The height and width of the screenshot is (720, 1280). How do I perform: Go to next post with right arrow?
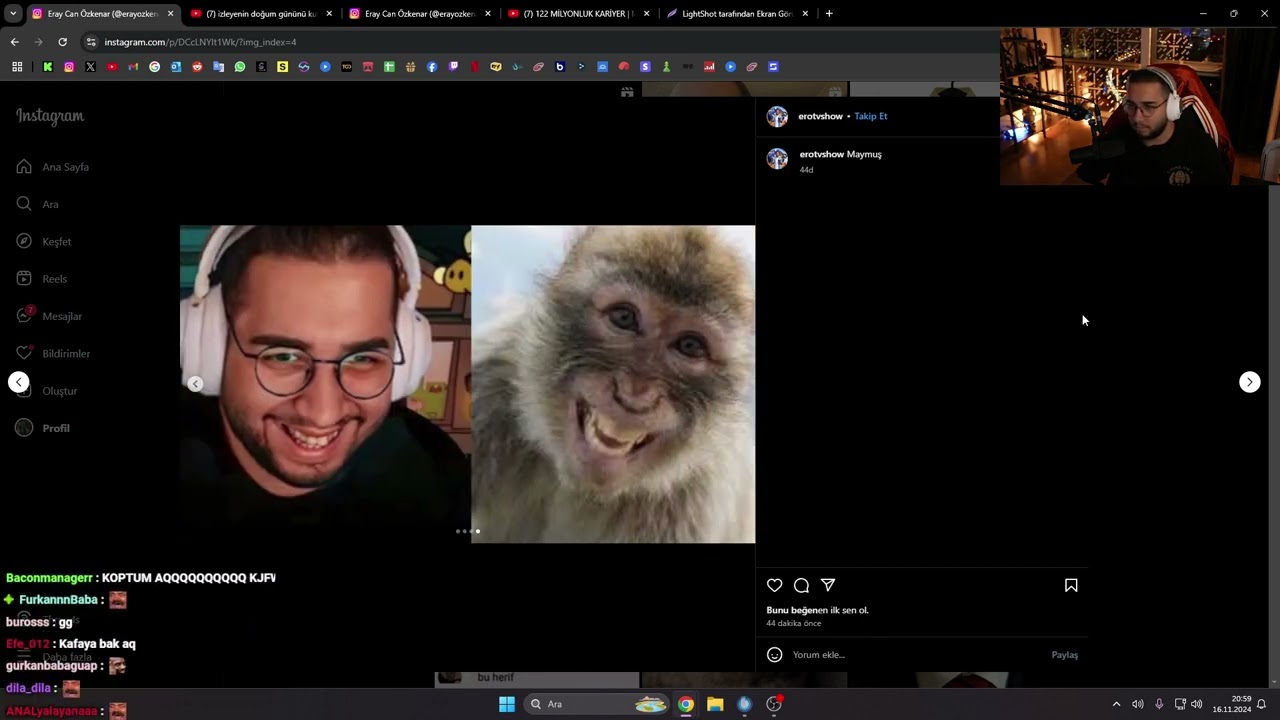pyautogui.click(x=1249, y=382)
